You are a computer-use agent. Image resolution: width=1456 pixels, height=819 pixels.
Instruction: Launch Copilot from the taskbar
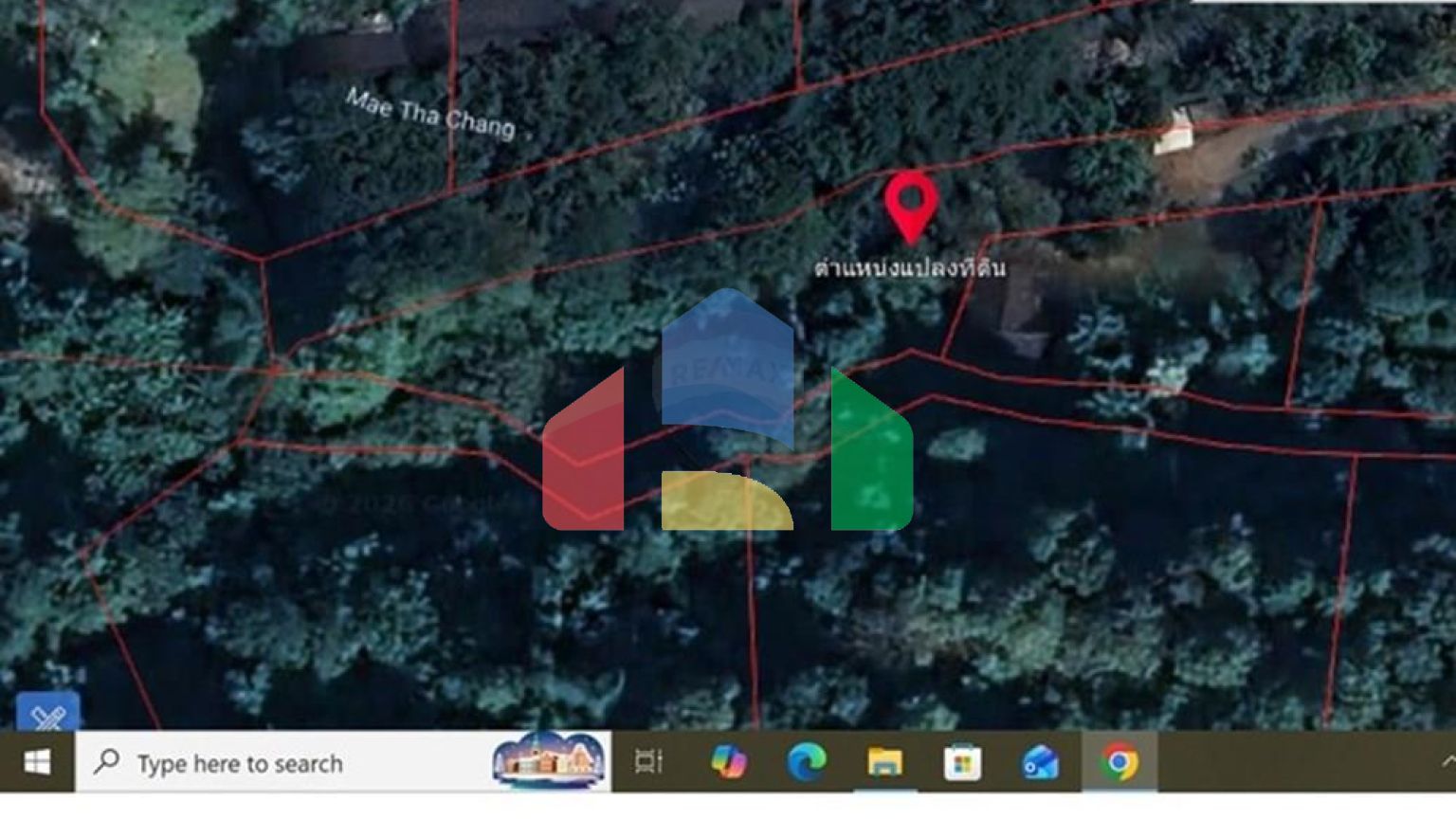[x=728, y=762]
